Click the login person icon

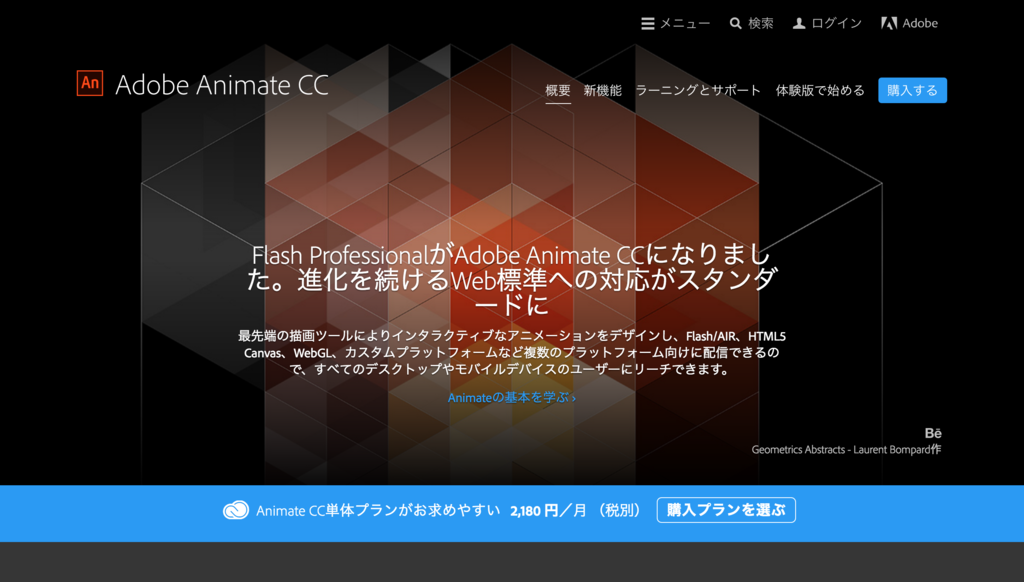(x=799, y=24)
